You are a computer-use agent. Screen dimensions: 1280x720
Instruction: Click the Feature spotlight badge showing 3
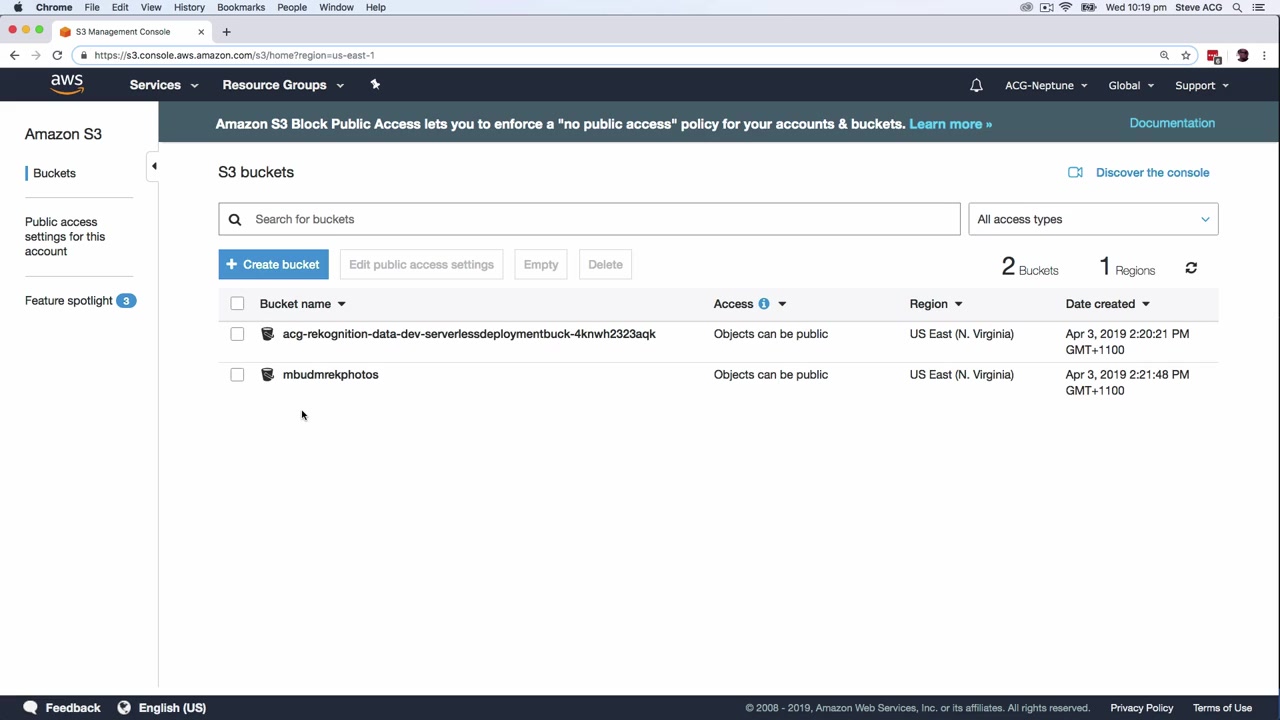coord(126,301)
